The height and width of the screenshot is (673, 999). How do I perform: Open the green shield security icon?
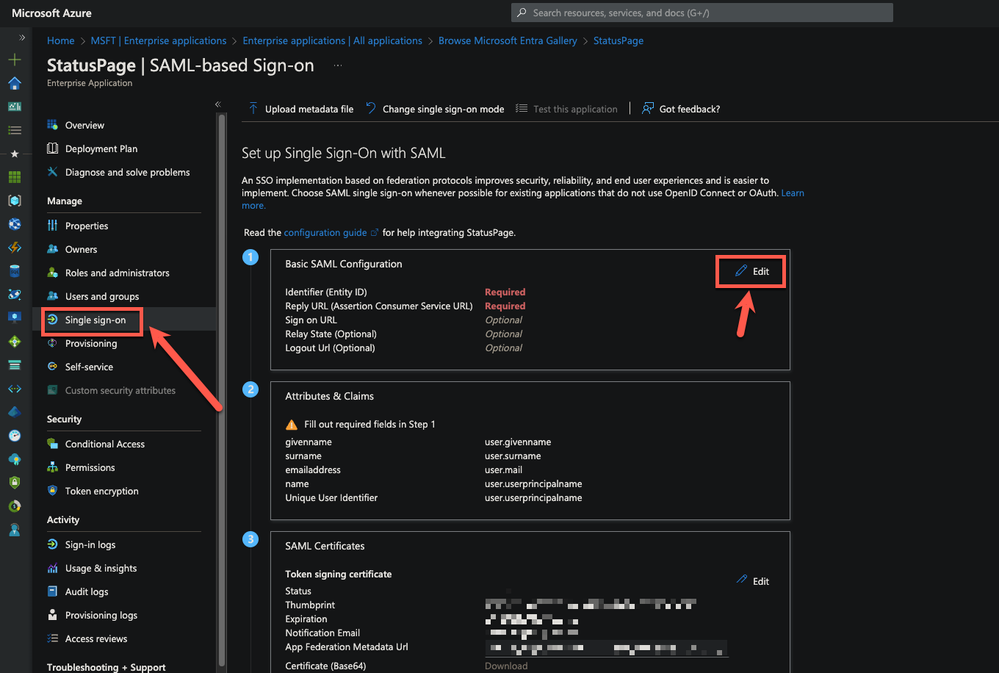coord(15,482)
